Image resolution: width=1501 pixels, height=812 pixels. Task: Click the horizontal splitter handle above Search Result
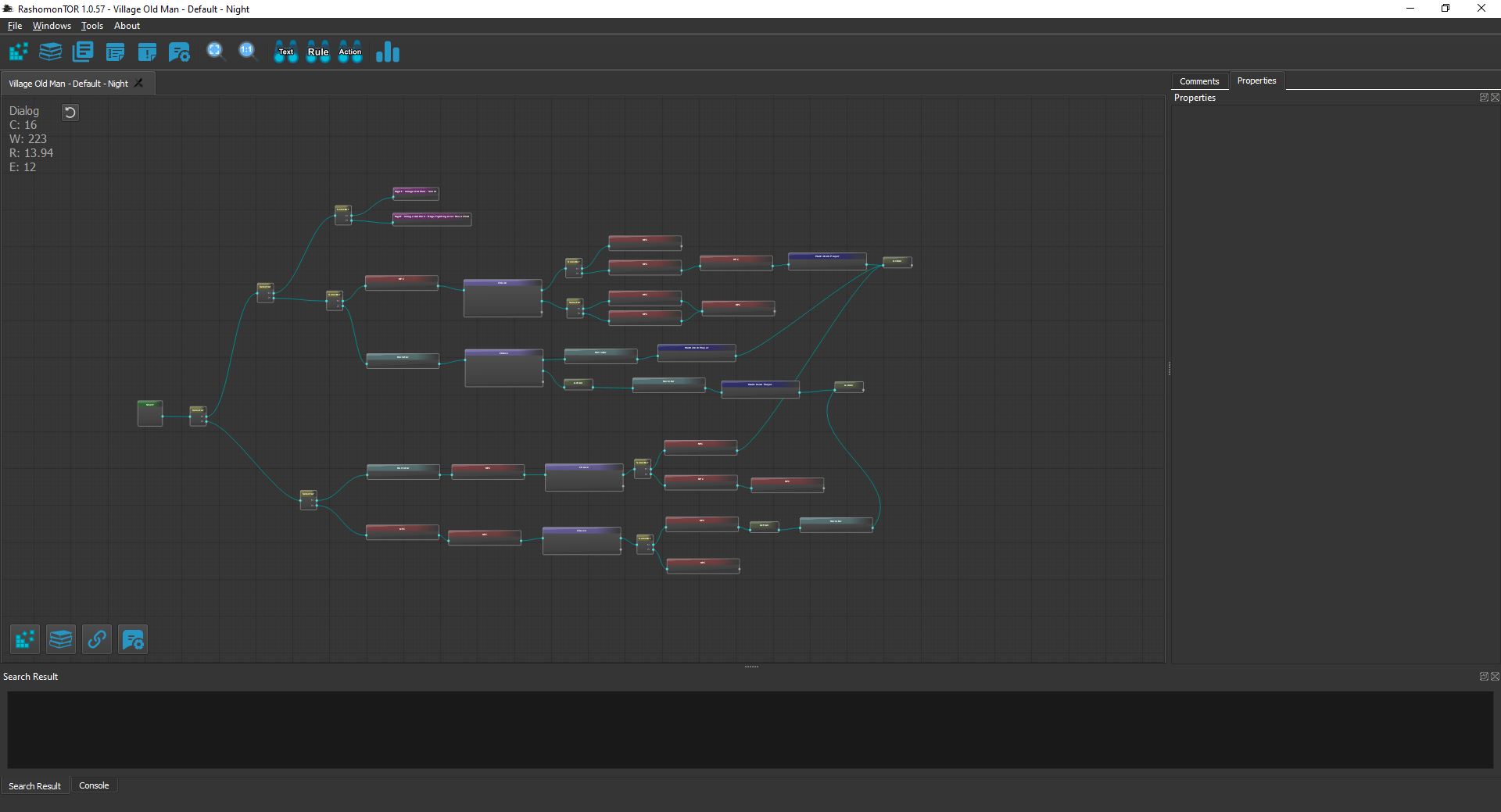751,667
